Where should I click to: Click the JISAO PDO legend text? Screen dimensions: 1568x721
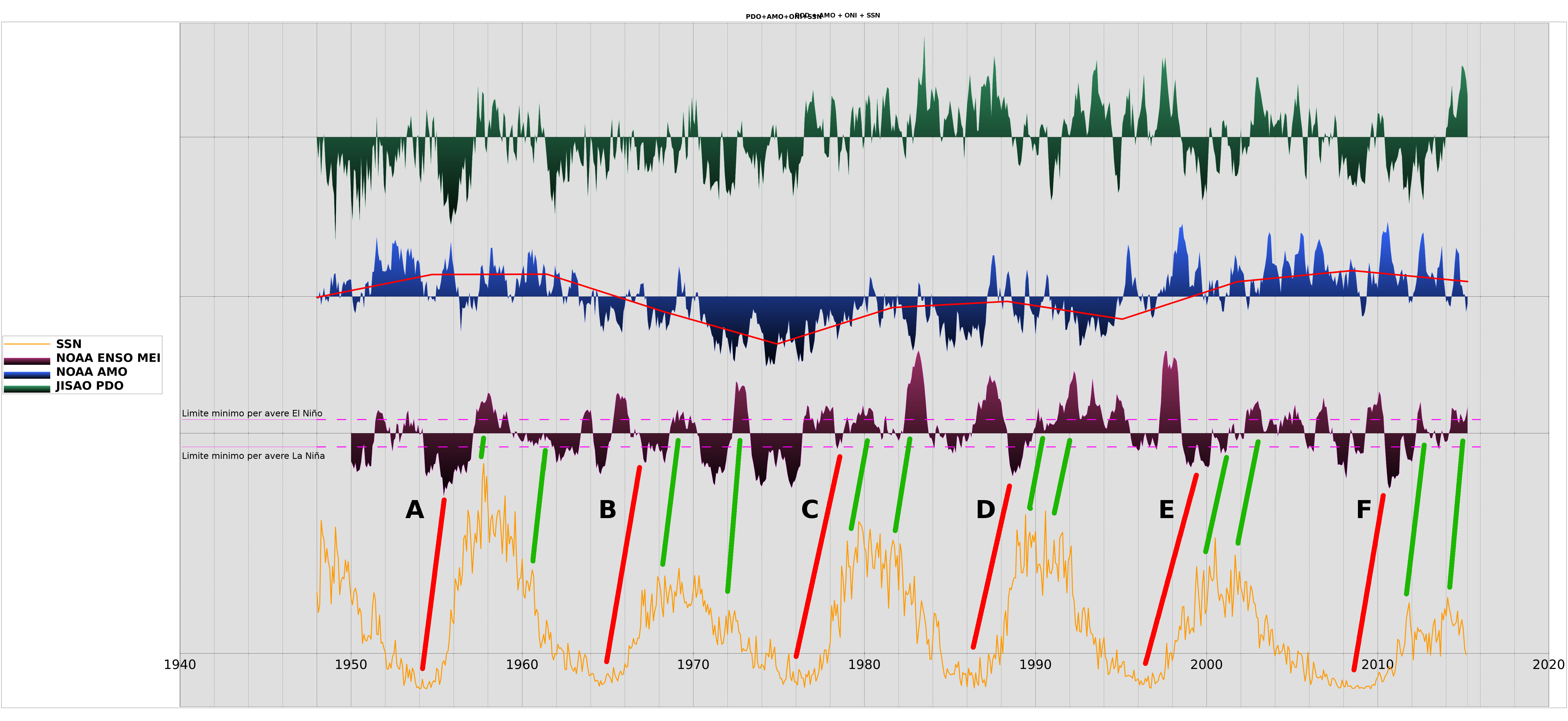[x=90, y=386]
